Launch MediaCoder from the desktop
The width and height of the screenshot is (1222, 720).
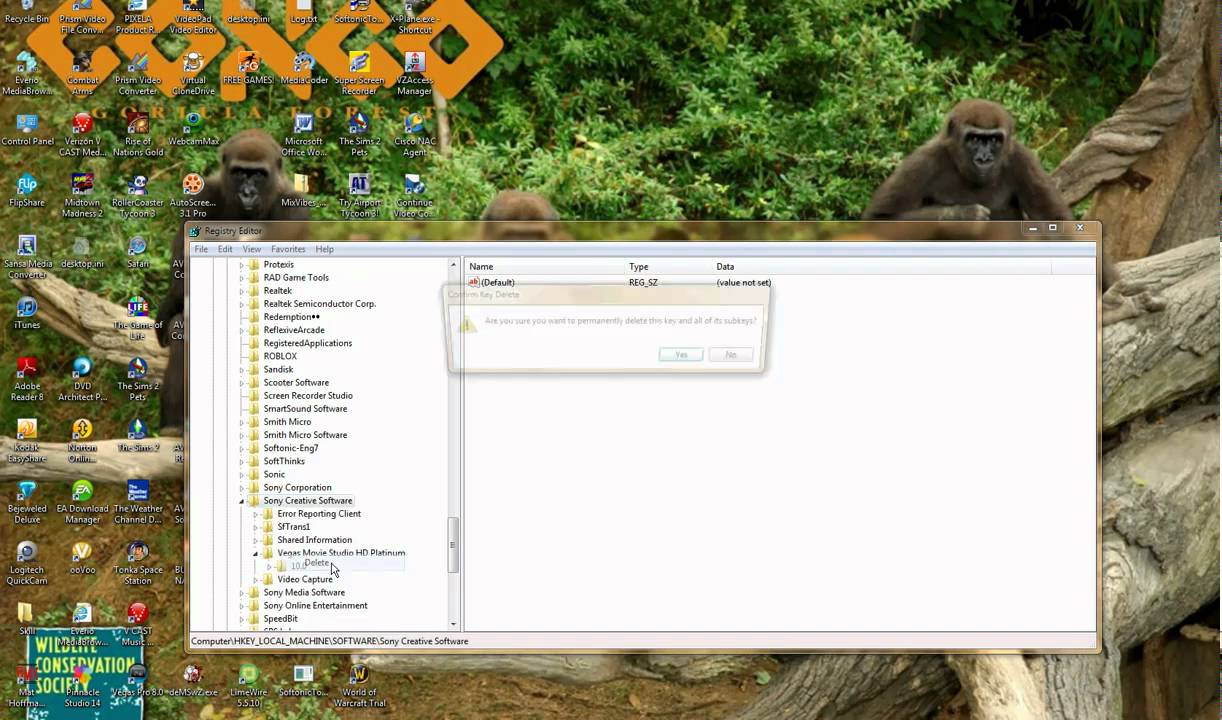click(304, 70)
